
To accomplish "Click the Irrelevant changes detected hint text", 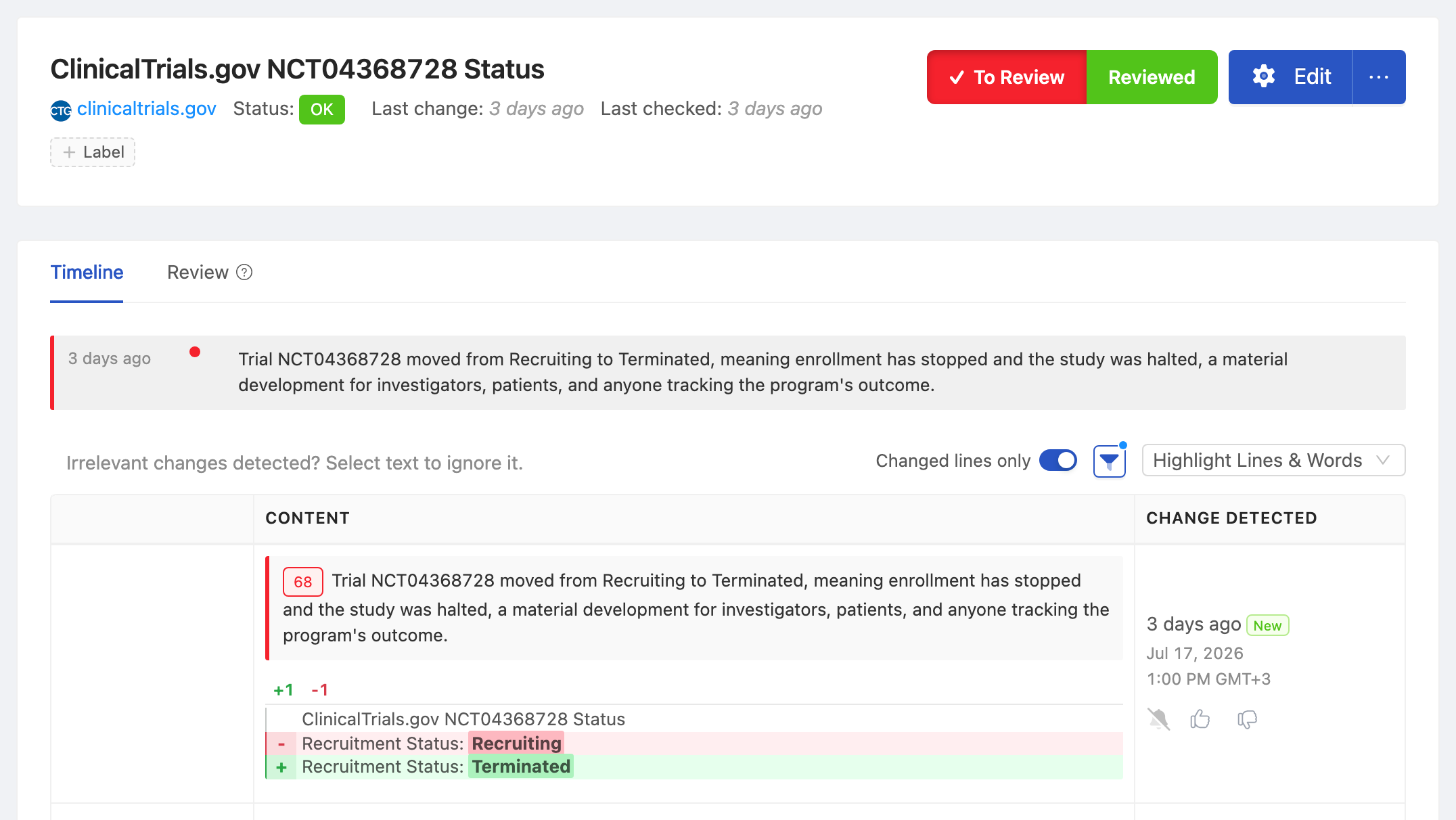I will click(294, 463).
